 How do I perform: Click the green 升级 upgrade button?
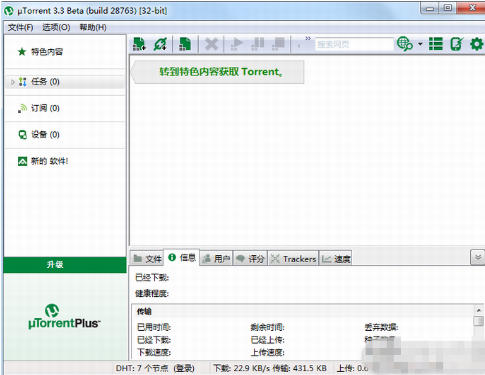pos(65,265)
